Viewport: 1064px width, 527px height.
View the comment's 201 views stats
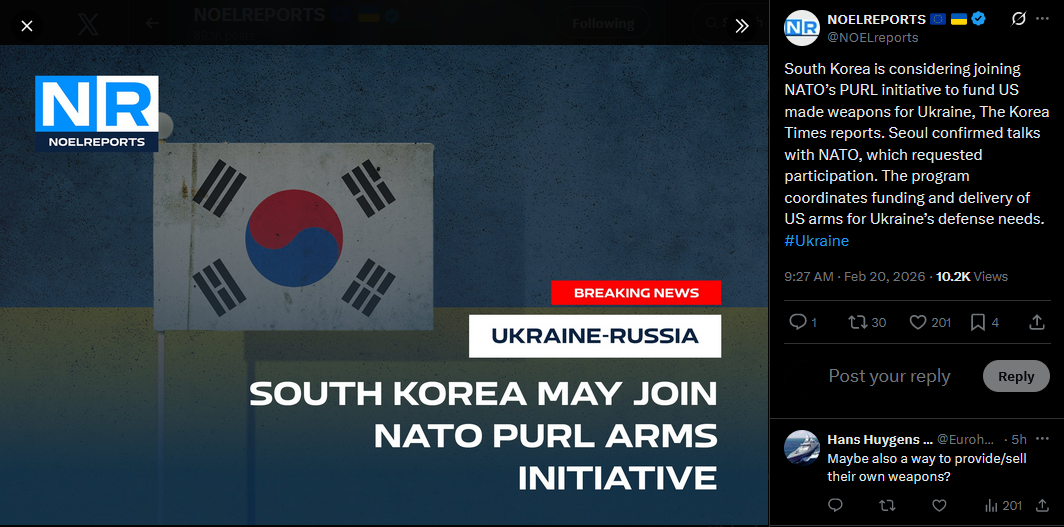tap(1003, 505)
